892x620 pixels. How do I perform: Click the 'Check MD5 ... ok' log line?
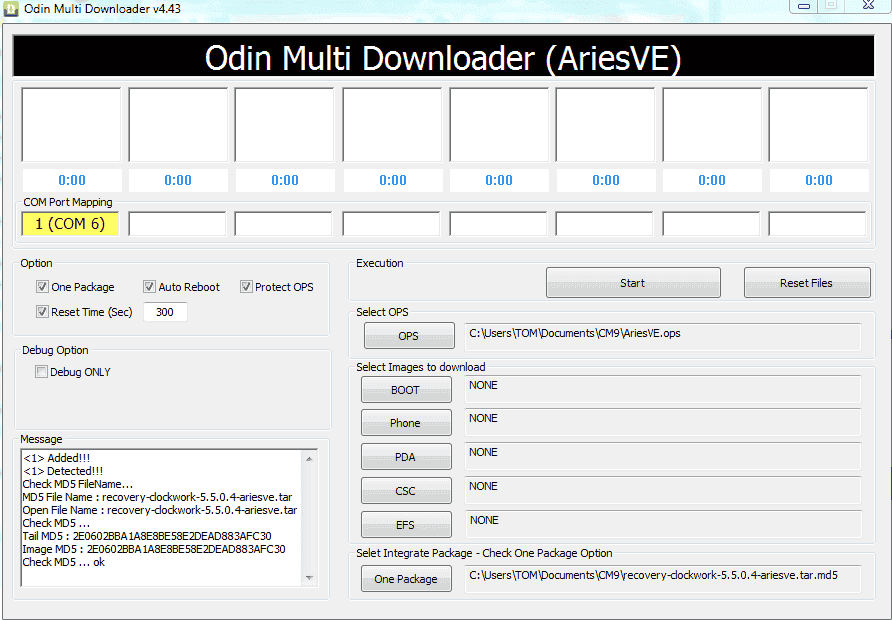tap(64, 562)
